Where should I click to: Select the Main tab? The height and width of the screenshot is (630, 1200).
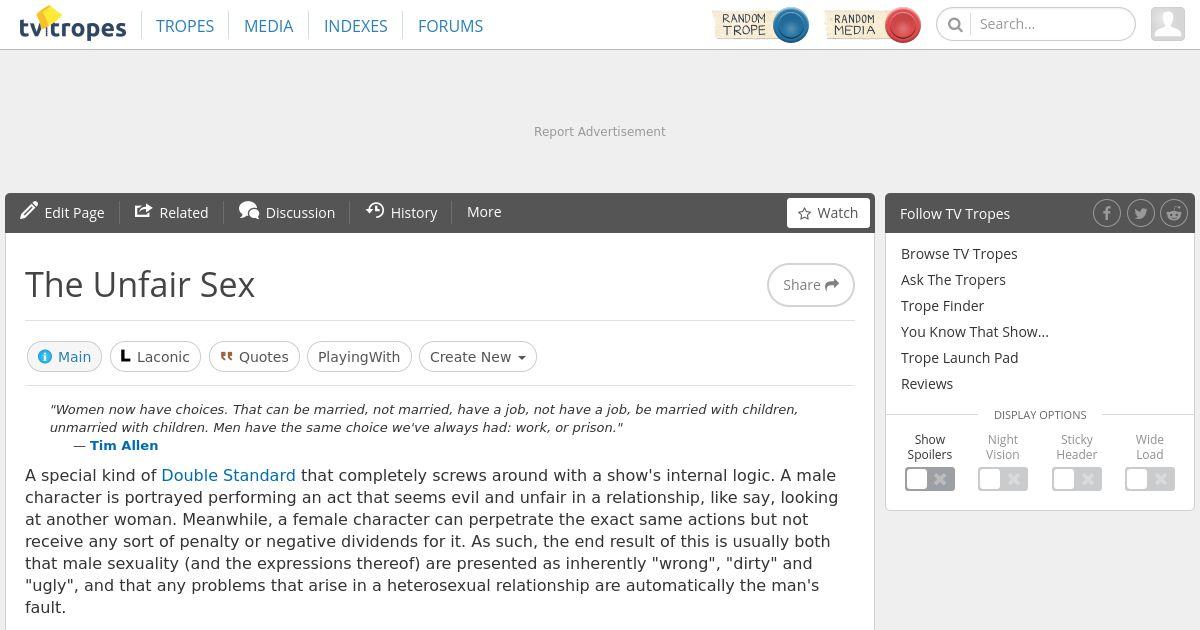click(x=65, y=357)
